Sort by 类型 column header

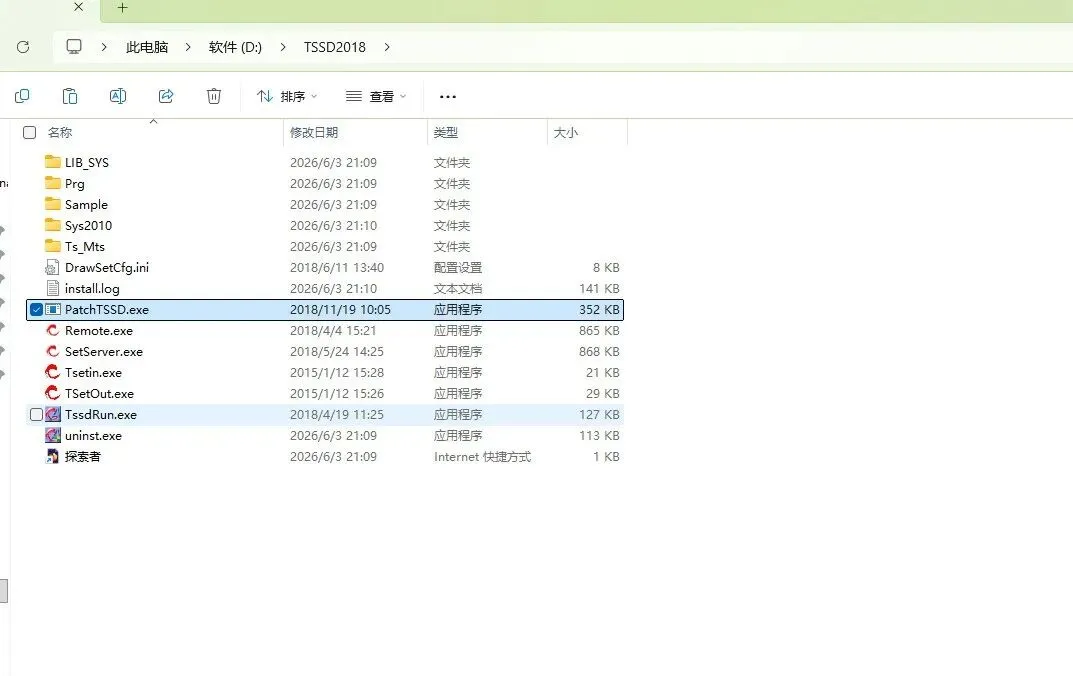click(446, 133)
